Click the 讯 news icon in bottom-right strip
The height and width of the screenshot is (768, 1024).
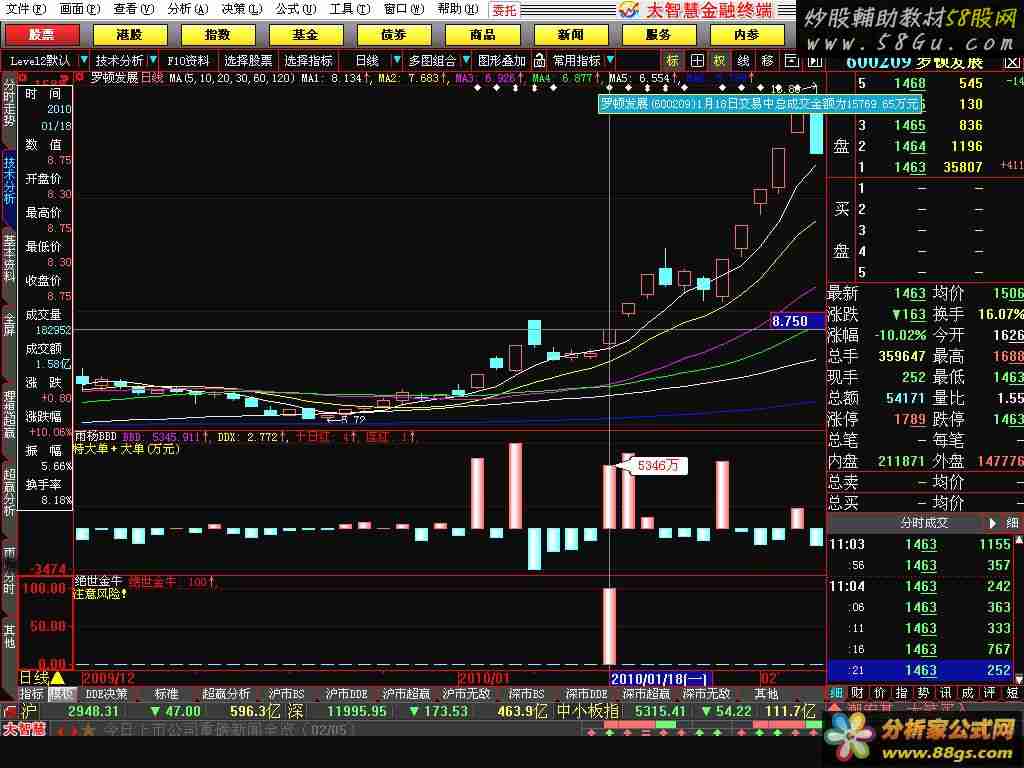(946, 693)
